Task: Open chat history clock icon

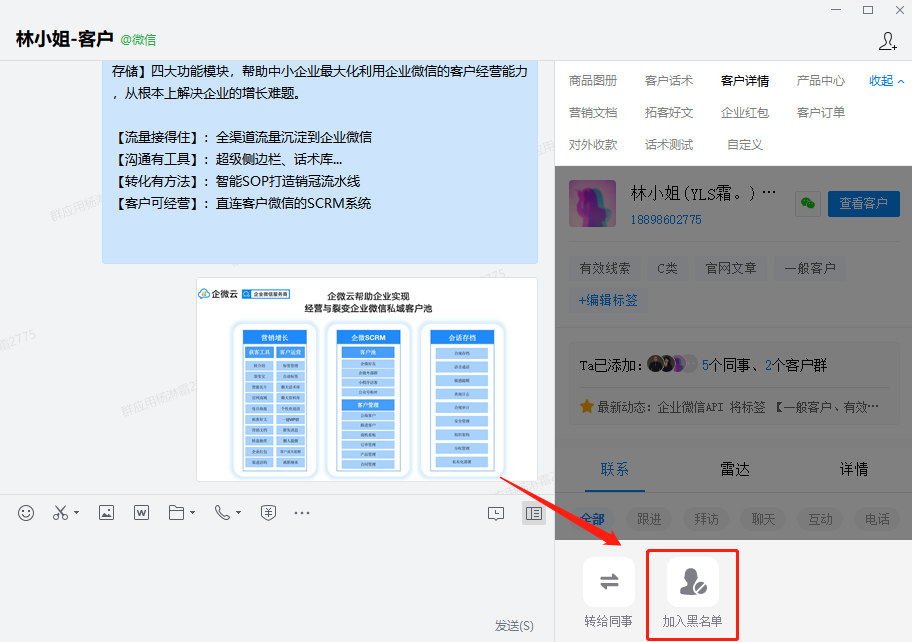Action: pos(496,513)
